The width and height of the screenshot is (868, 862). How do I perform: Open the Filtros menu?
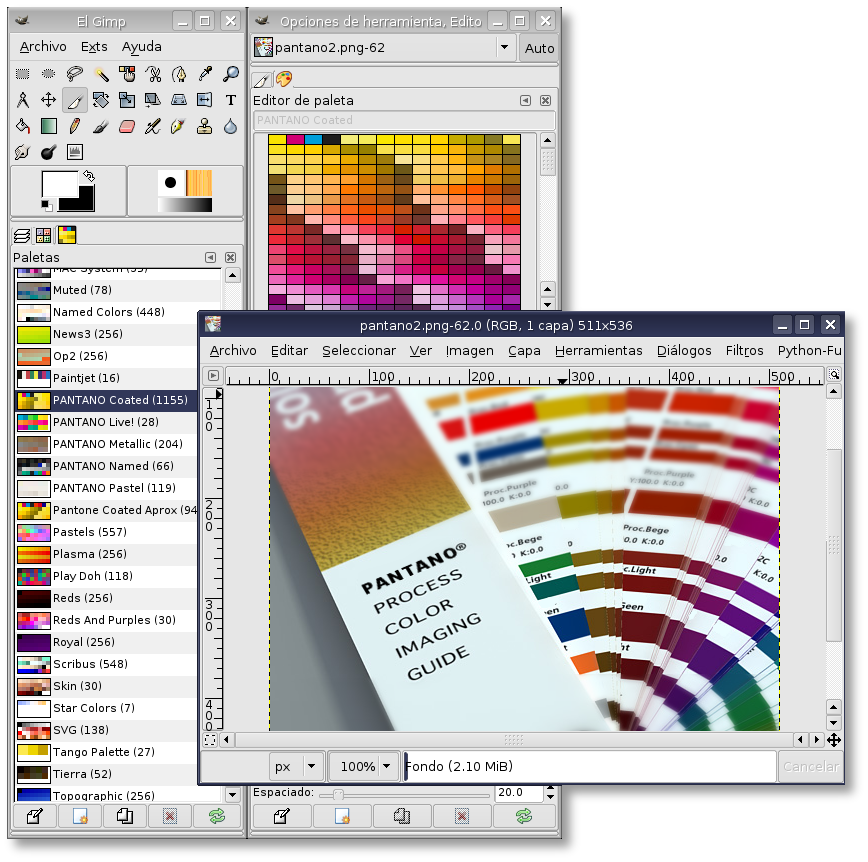(744, 350)
